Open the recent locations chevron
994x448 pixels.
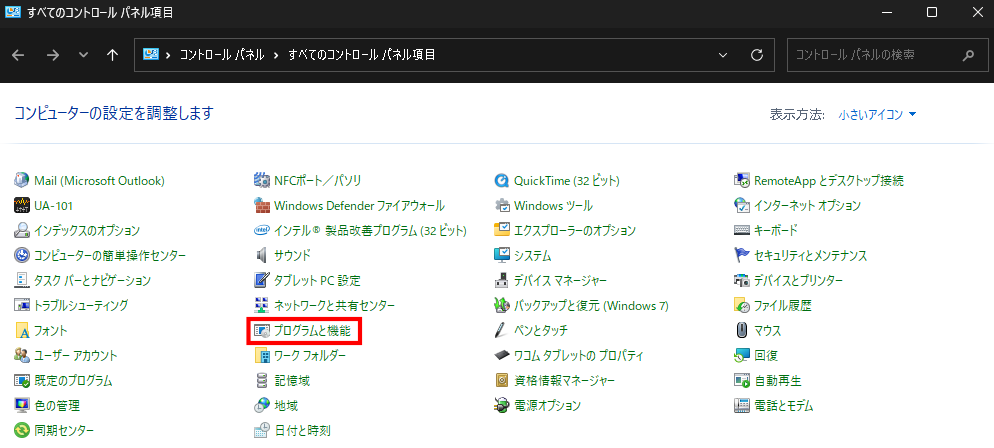83,55
